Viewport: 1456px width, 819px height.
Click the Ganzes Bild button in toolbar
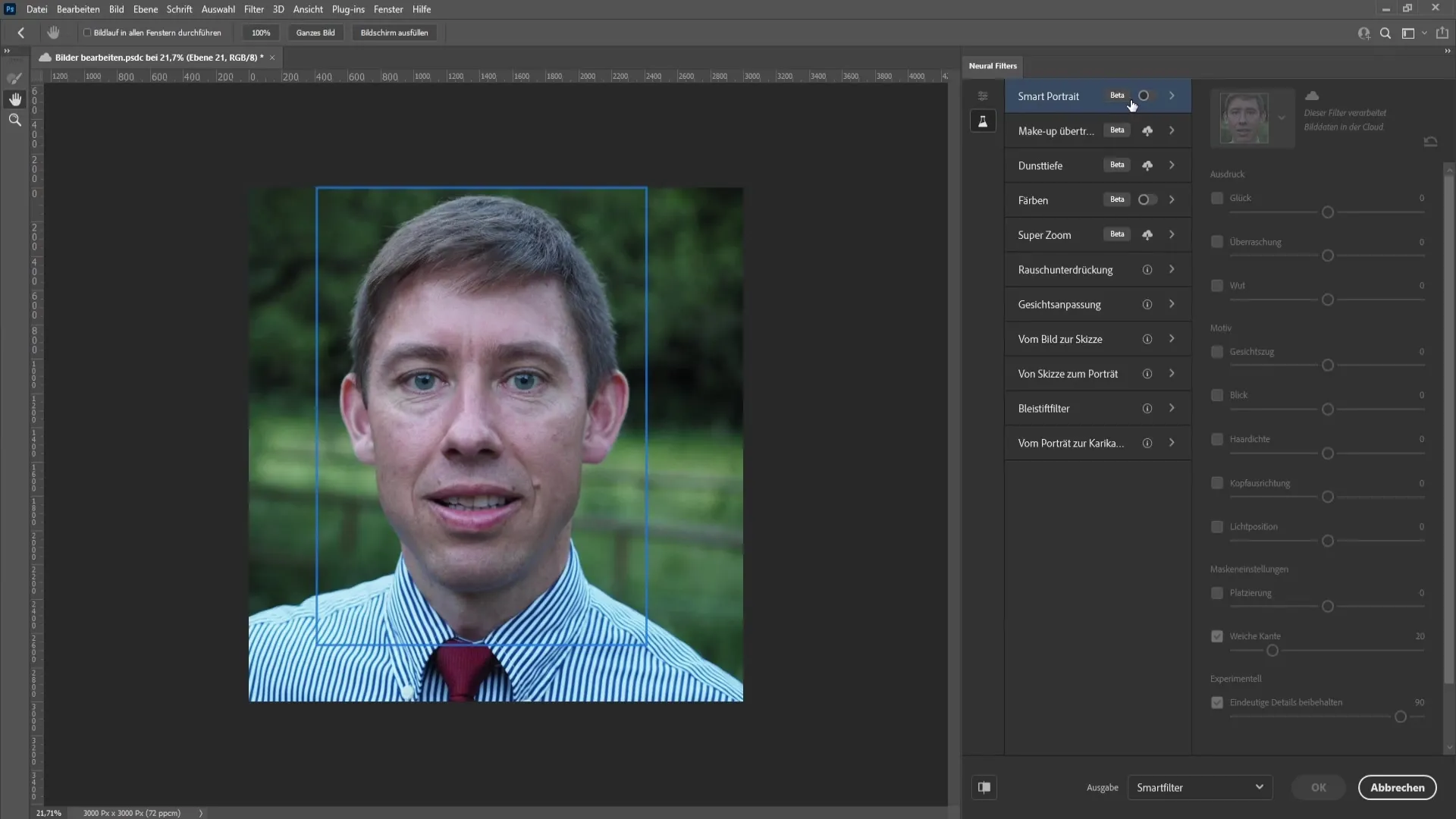coord(317,32)
